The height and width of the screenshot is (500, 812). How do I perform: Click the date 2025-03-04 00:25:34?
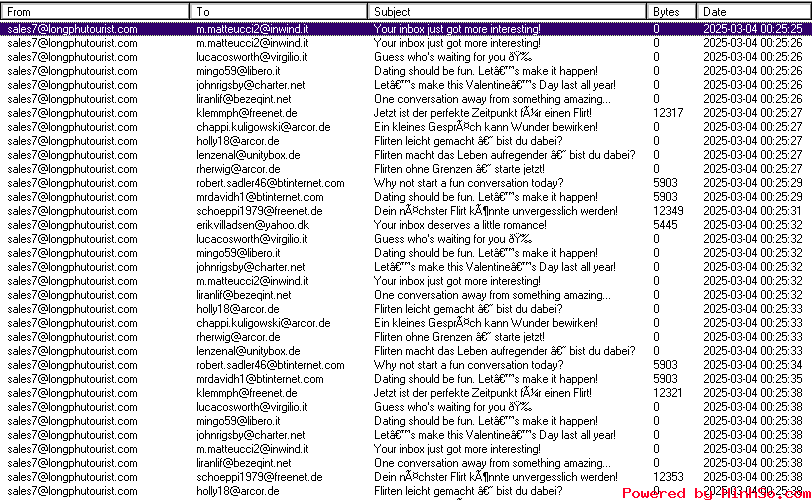pos(752,364)
